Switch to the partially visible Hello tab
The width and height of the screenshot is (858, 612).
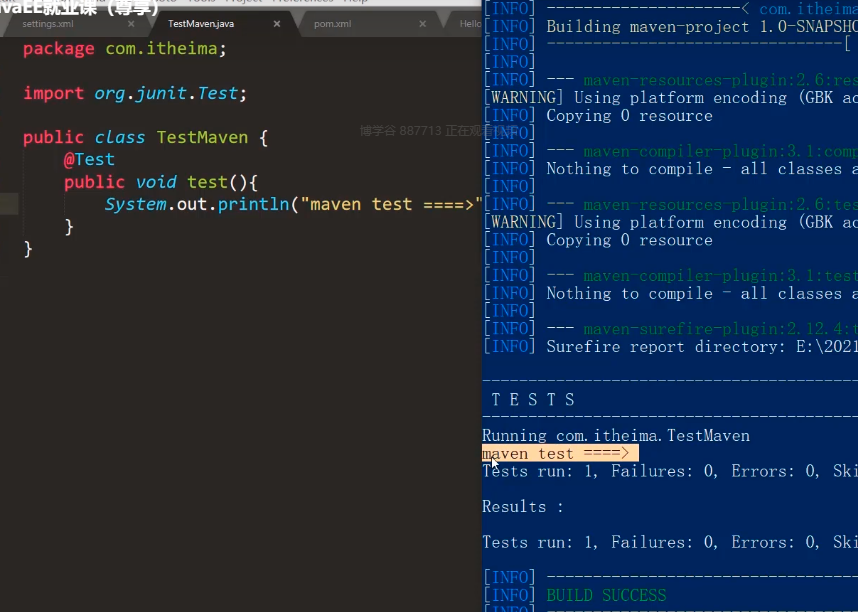pos(469,24)
